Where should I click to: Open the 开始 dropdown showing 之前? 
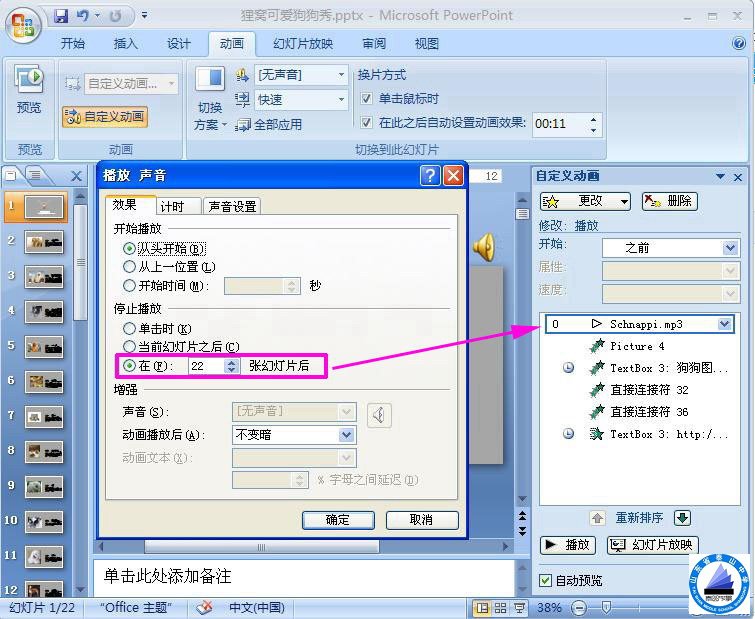[x=729, y=247]
